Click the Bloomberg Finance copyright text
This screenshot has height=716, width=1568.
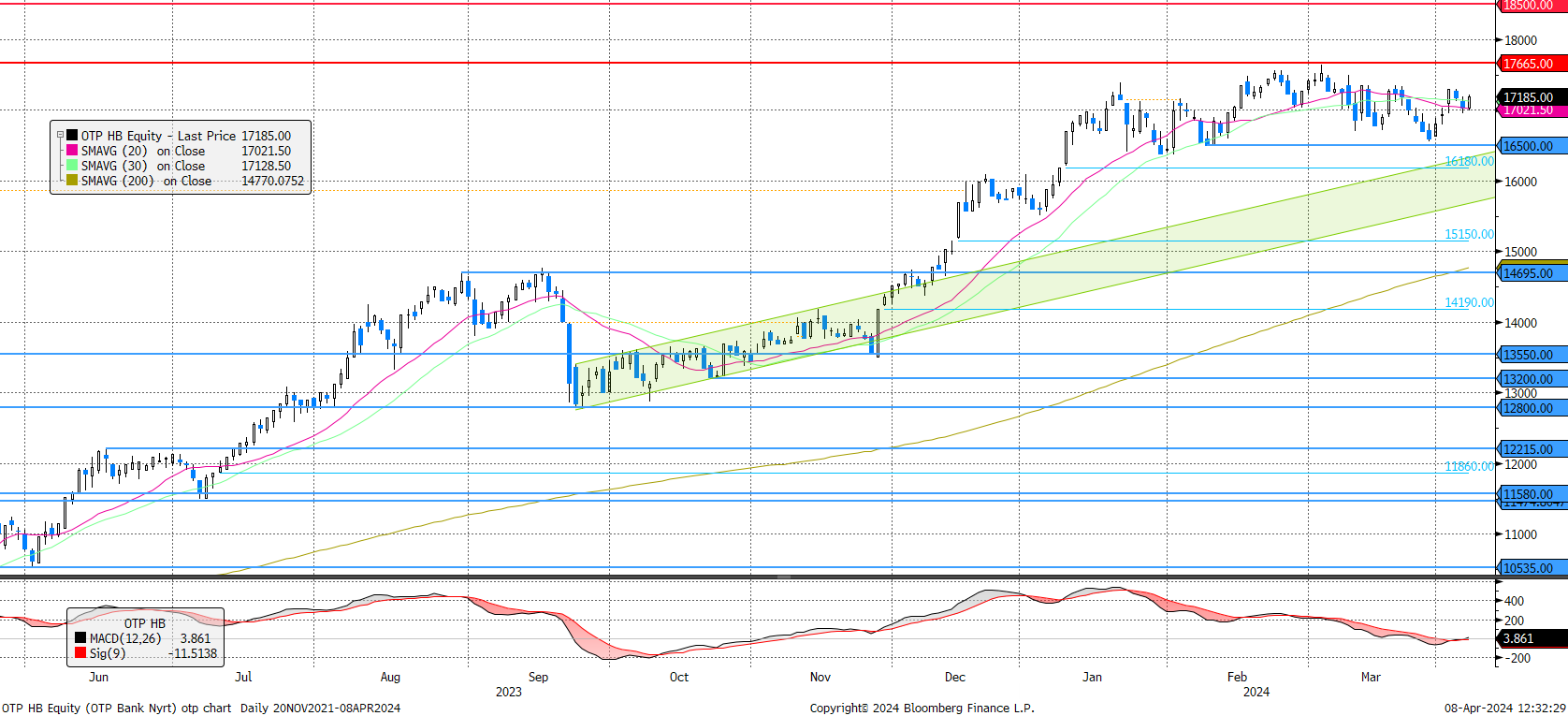tap(922, 708)
